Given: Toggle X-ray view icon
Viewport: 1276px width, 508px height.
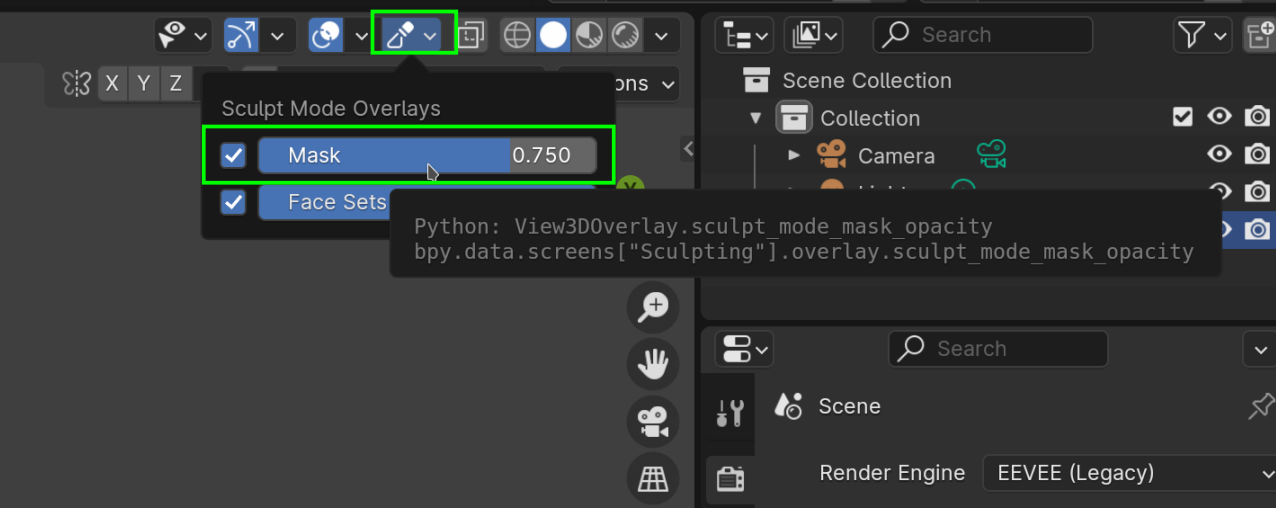Looking at the screenshot, I should pos(470,36).
